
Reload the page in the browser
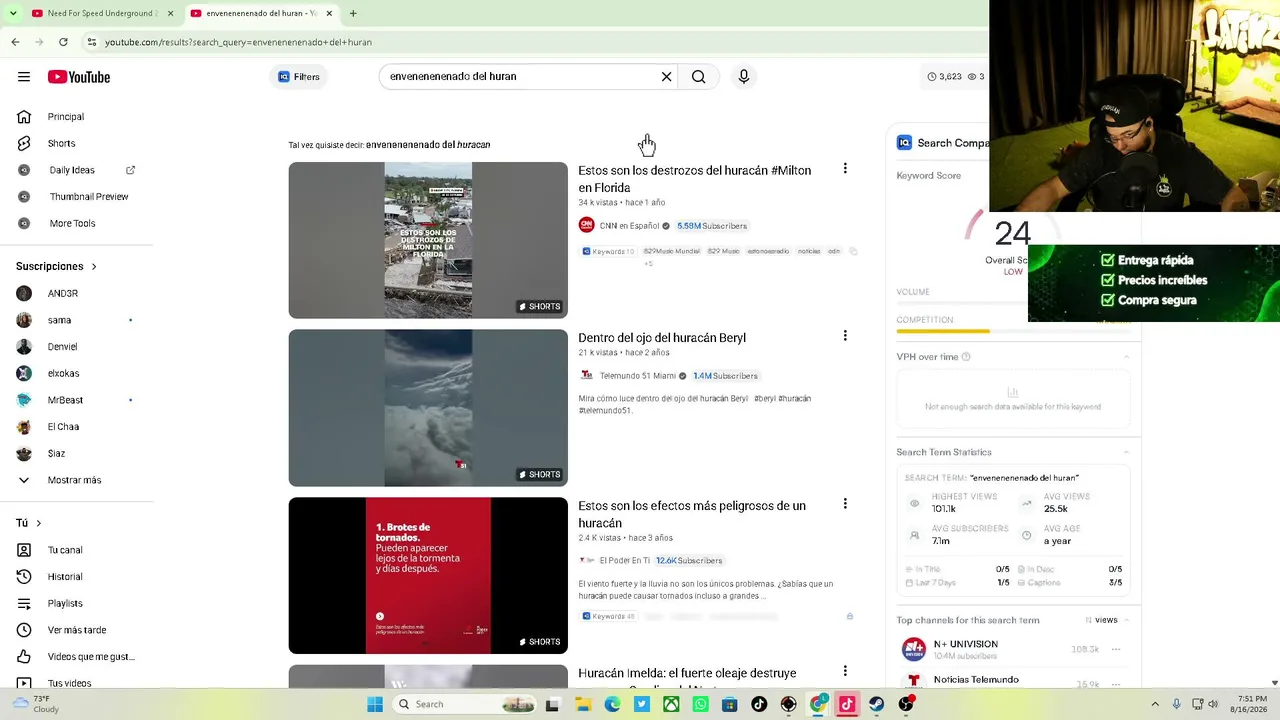(63, 42)
